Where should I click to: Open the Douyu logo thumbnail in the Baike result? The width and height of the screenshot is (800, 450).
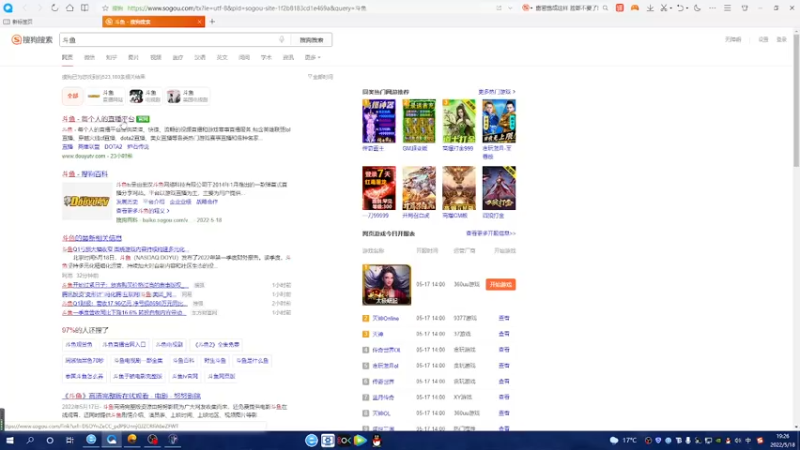point(87,202)
